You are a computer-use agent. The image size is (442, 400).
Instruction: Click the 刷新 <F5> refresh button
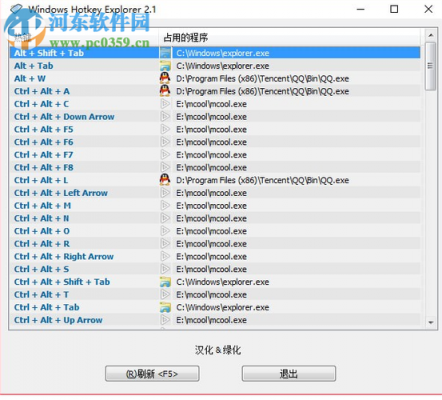point(152,374)
